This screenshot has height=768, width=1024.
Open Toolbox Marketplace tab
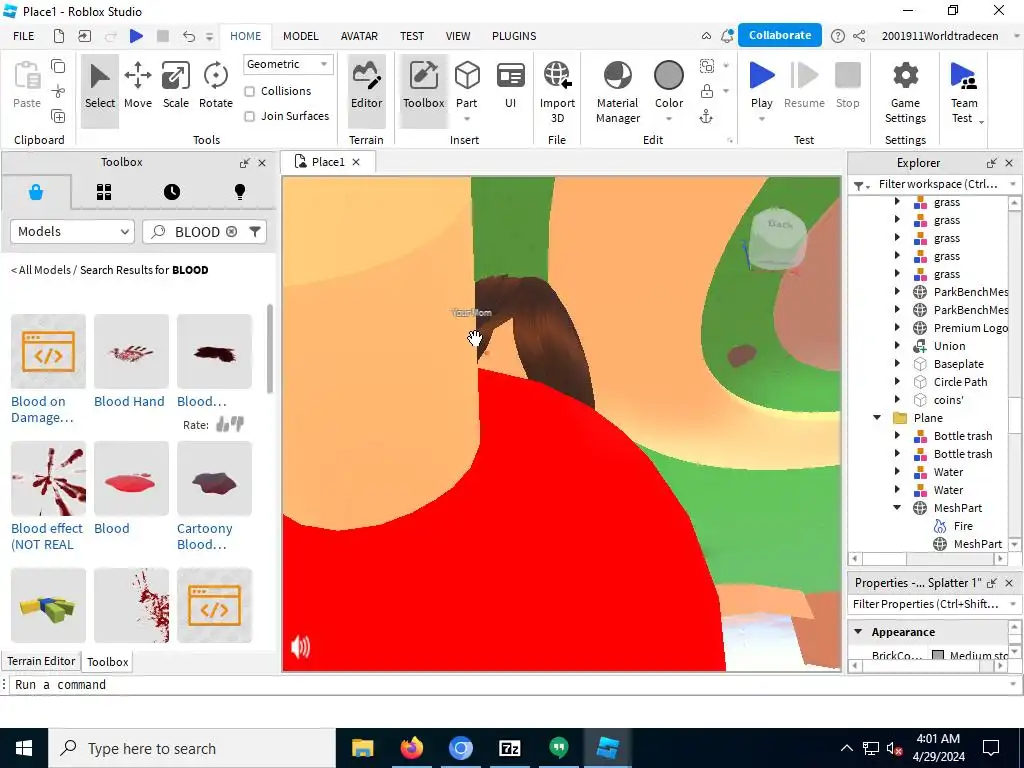pyautogui.click(x=36, y=192)
